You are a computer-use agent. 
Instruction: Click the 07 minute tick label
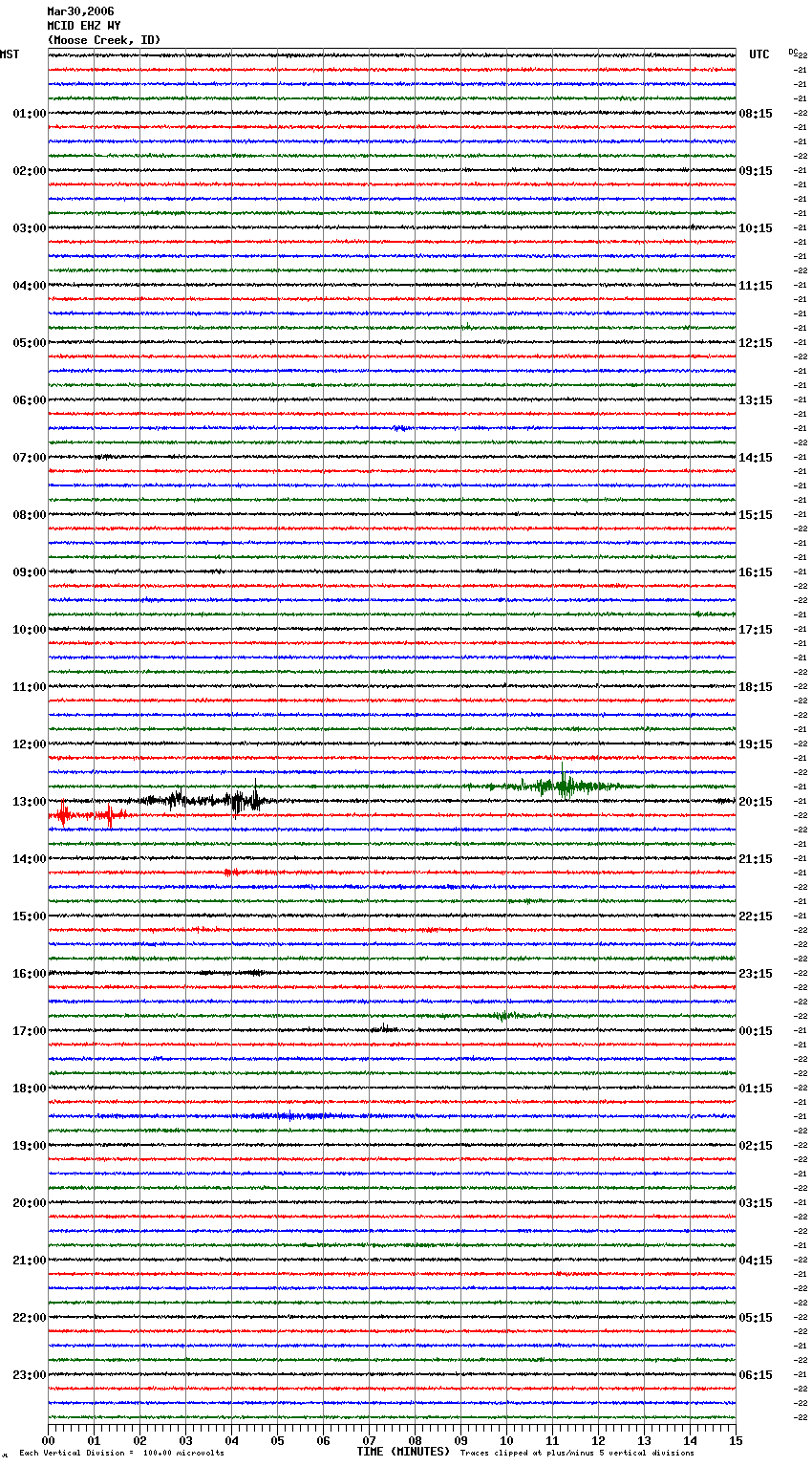pyautogui.click(x=369, y=1440)
